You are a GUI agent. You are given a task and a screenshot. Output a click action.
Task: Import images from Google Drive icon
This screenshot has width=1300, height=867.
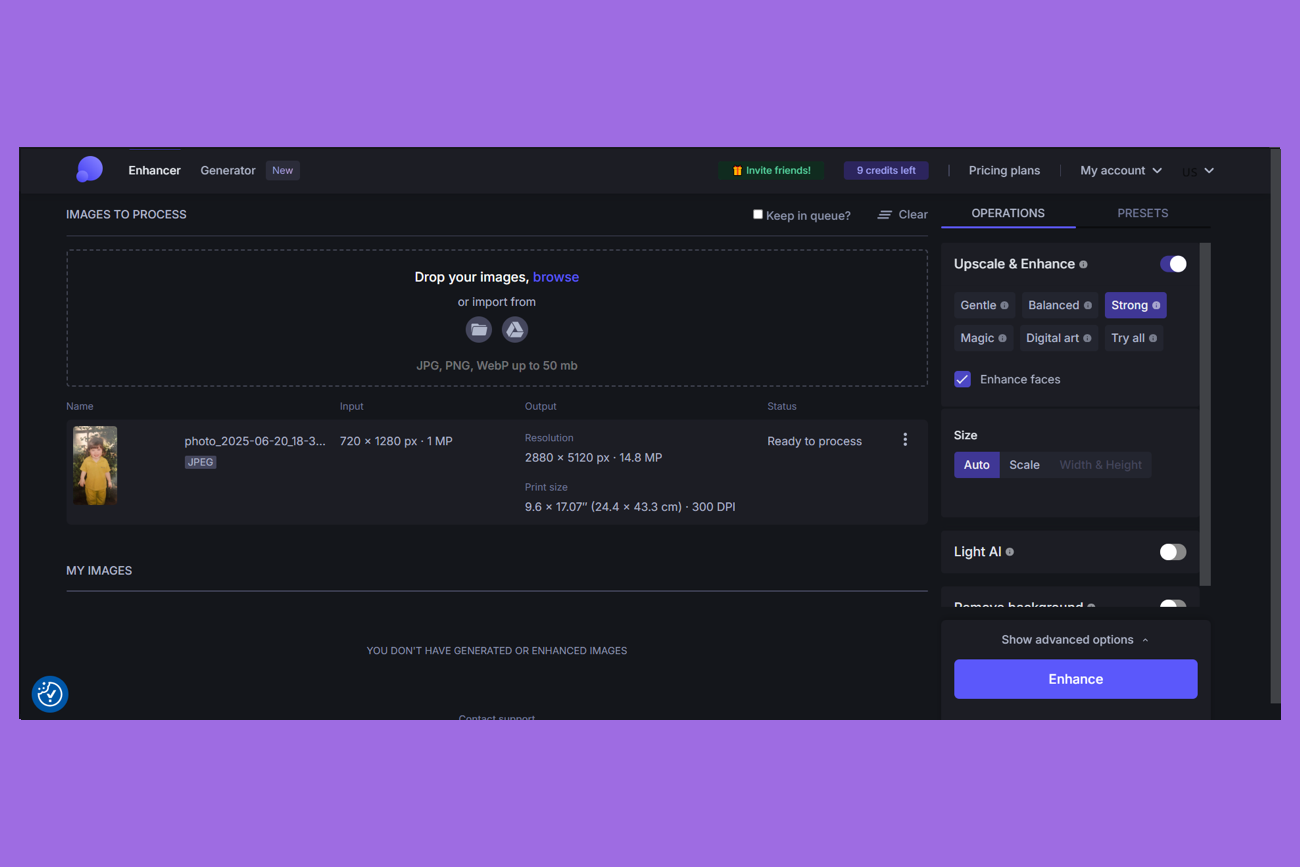pos(515,330)
